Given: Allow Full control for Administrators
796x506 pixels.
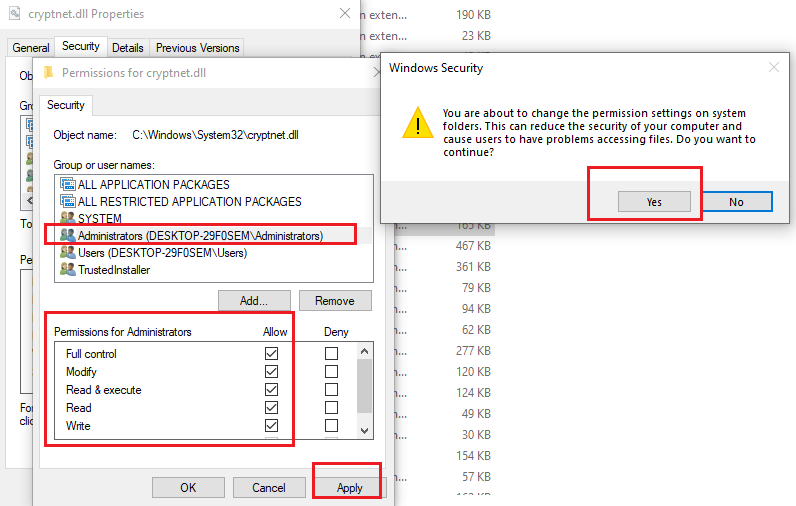Looking at the screenshot, I should click(x=272, y=353).
